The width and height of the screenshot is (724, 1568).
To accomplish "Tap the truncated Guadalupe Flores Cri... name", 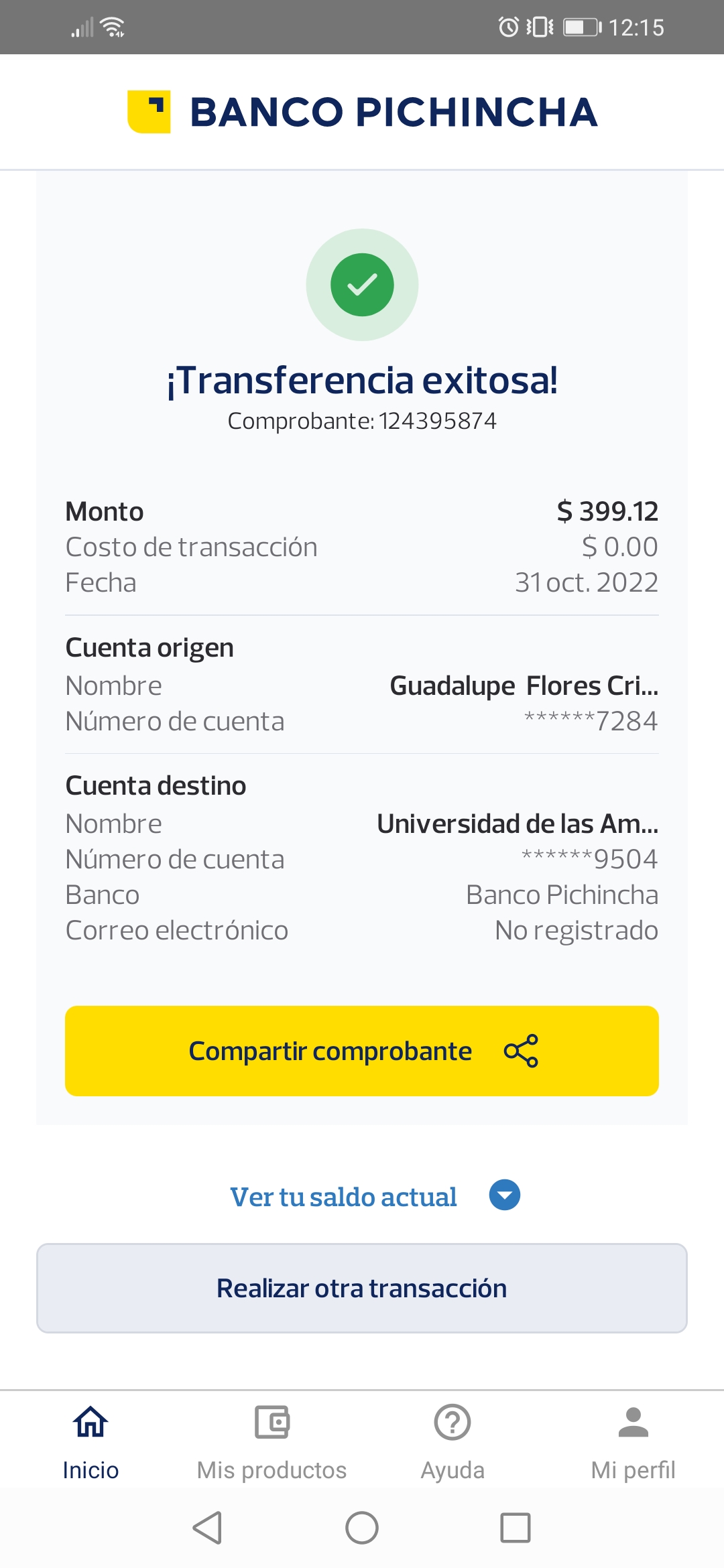I will pyautogui.click(x=524, y=685).
